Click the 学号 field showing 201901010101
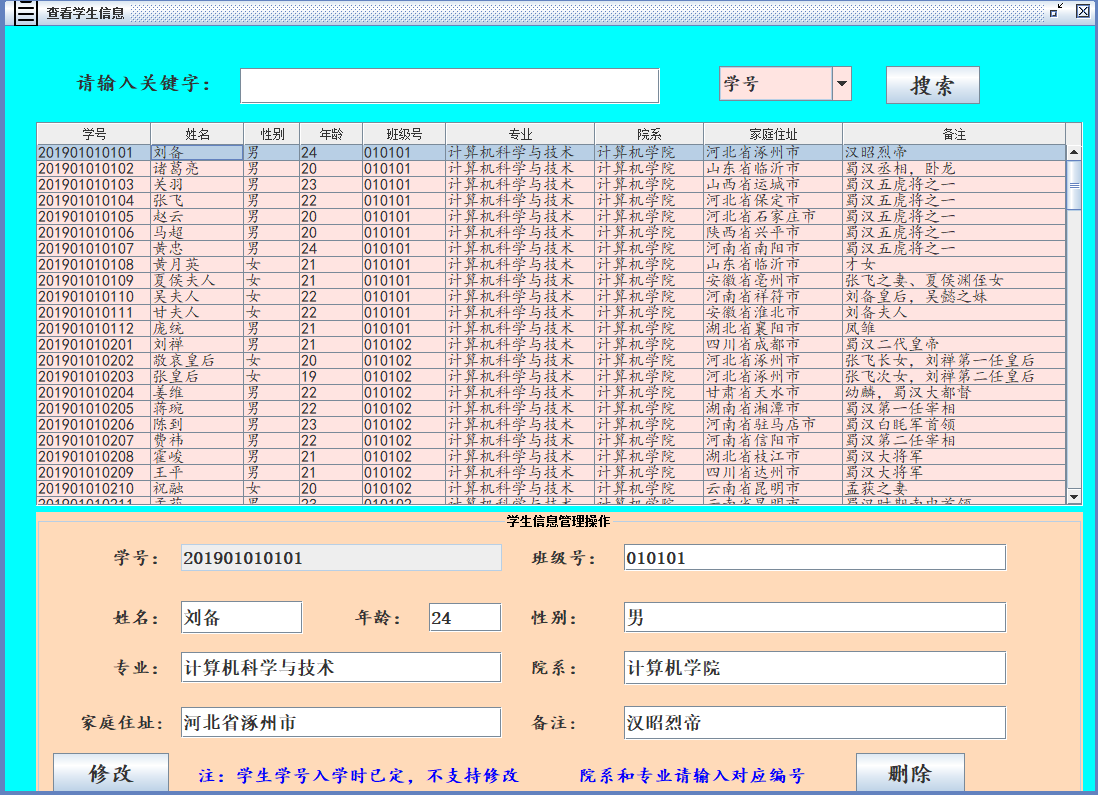 coord(341,558)
